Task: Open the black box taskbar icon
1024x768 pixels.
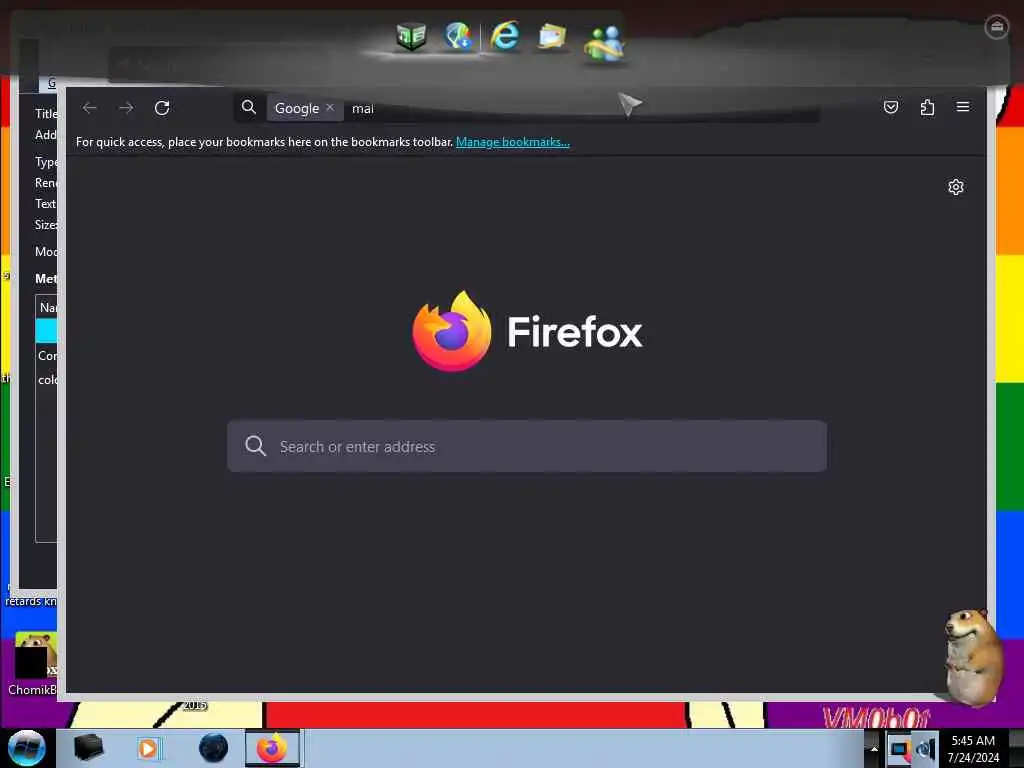Action: tap(89, 748)
